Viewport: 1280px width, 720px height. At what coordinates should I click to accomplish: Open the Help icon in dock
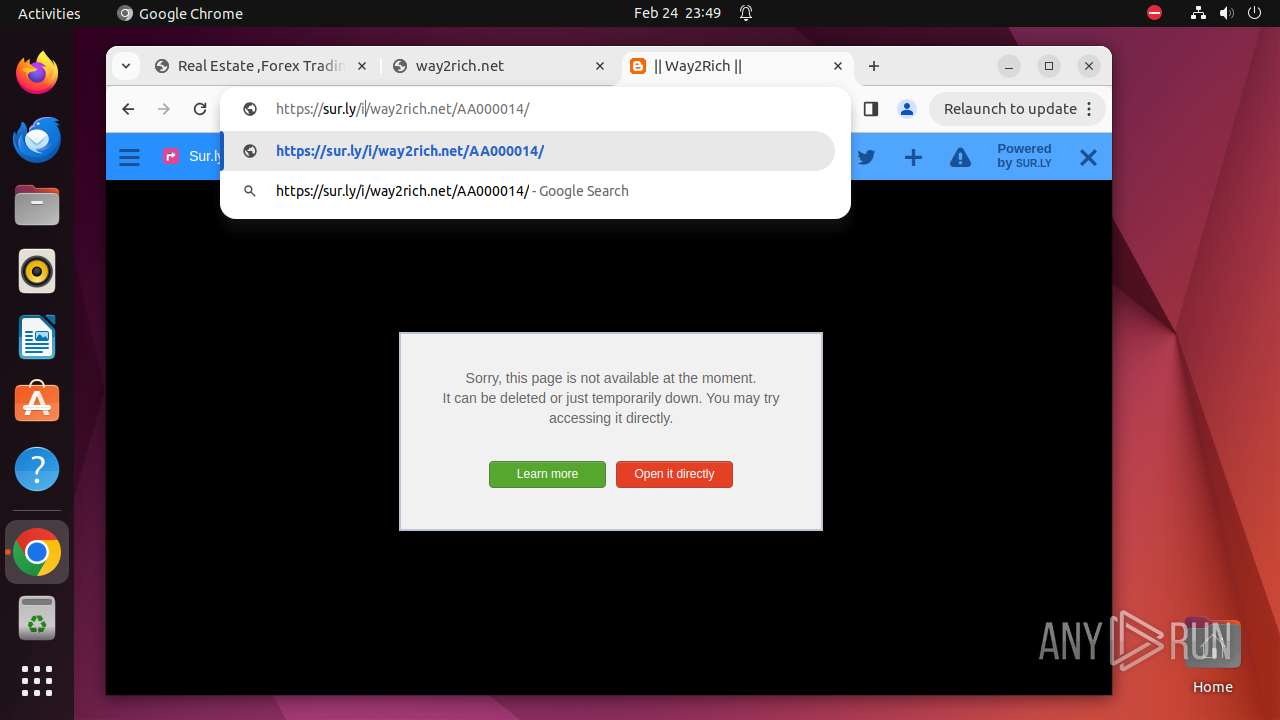(x=37, y=469)
